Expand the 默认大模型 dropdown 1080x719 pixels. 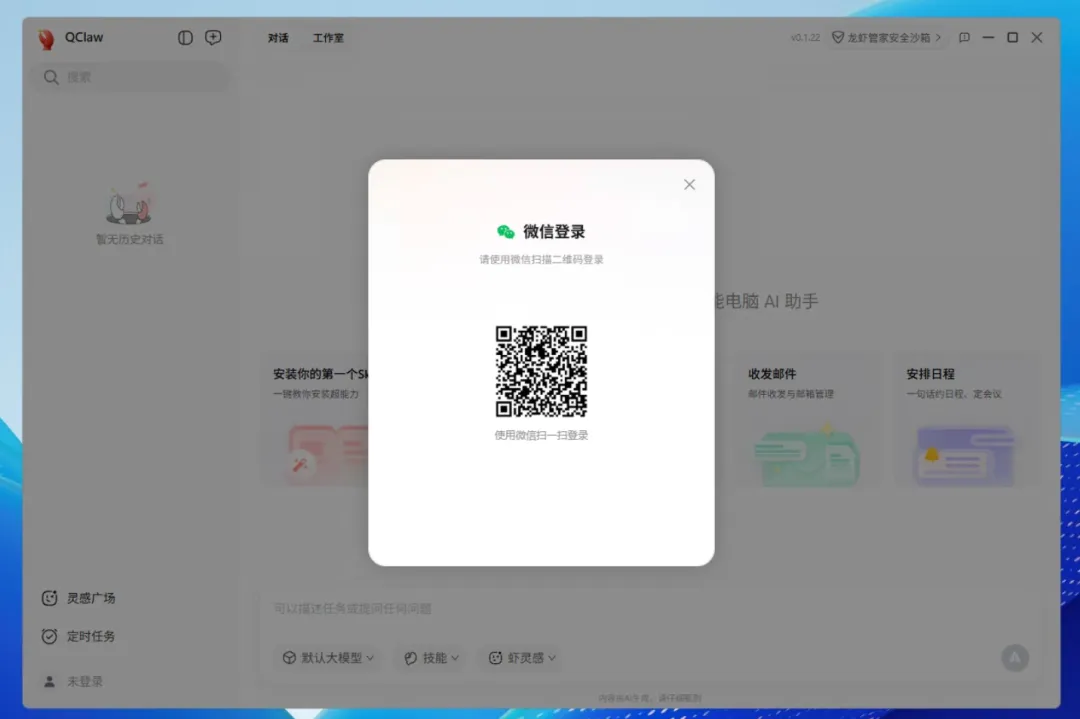click(329, 658)
